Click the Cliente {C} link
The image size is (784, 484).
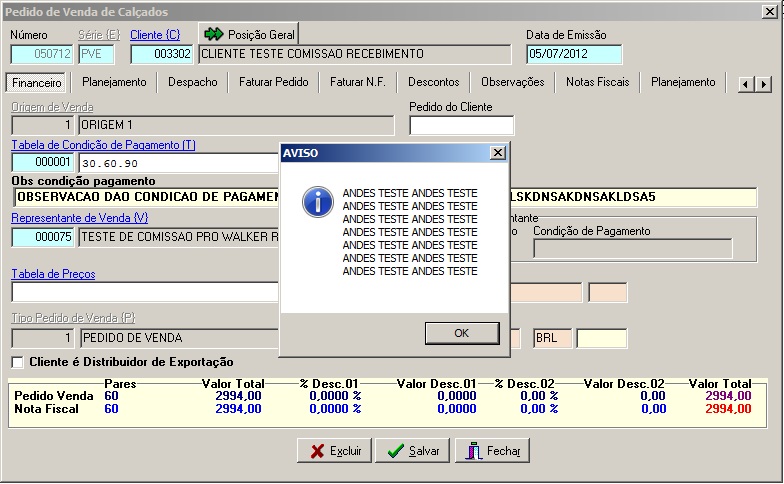[155, 35]
